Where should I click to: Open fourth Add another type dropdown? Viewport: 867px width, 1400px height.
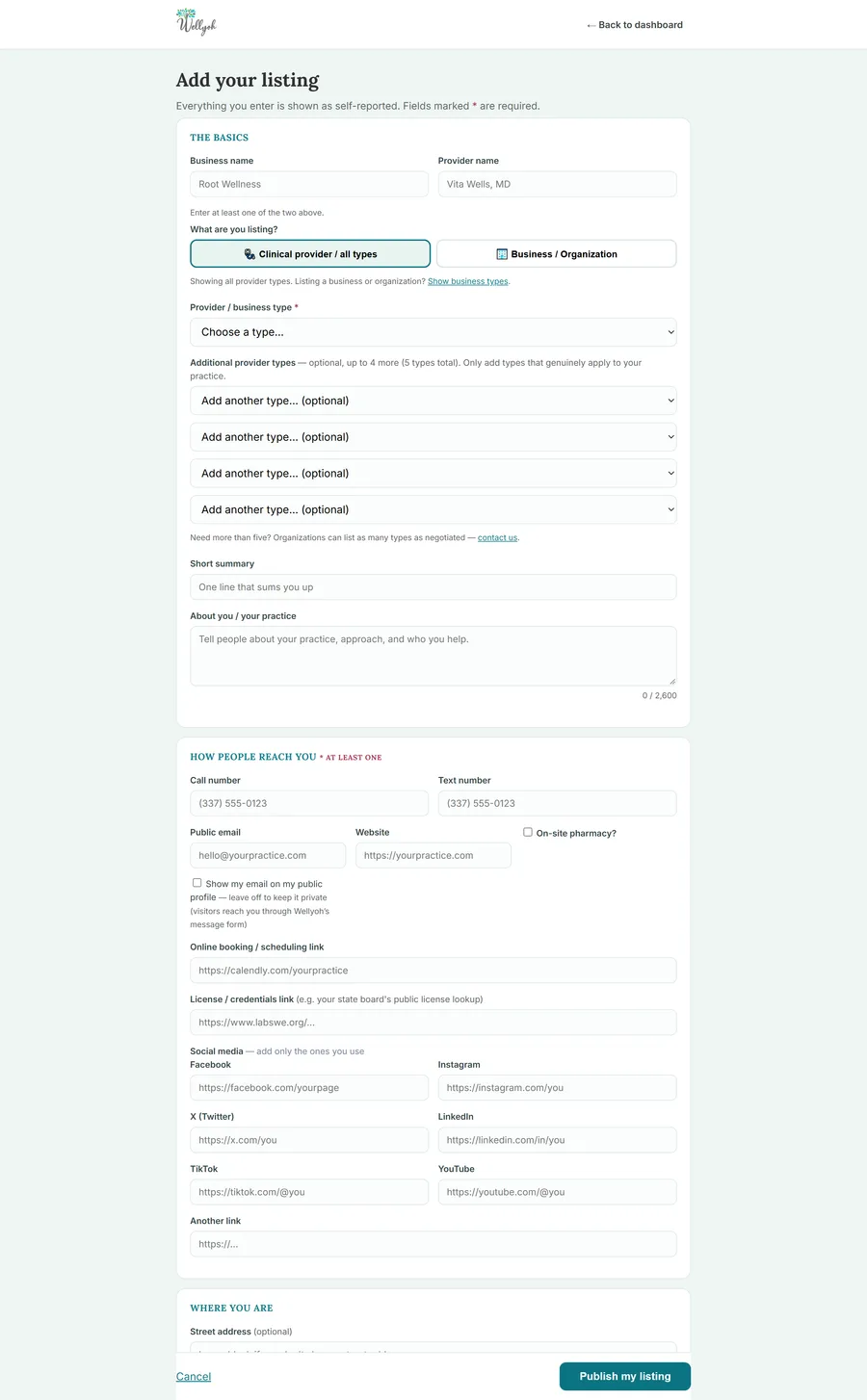[x=433, y=510]
